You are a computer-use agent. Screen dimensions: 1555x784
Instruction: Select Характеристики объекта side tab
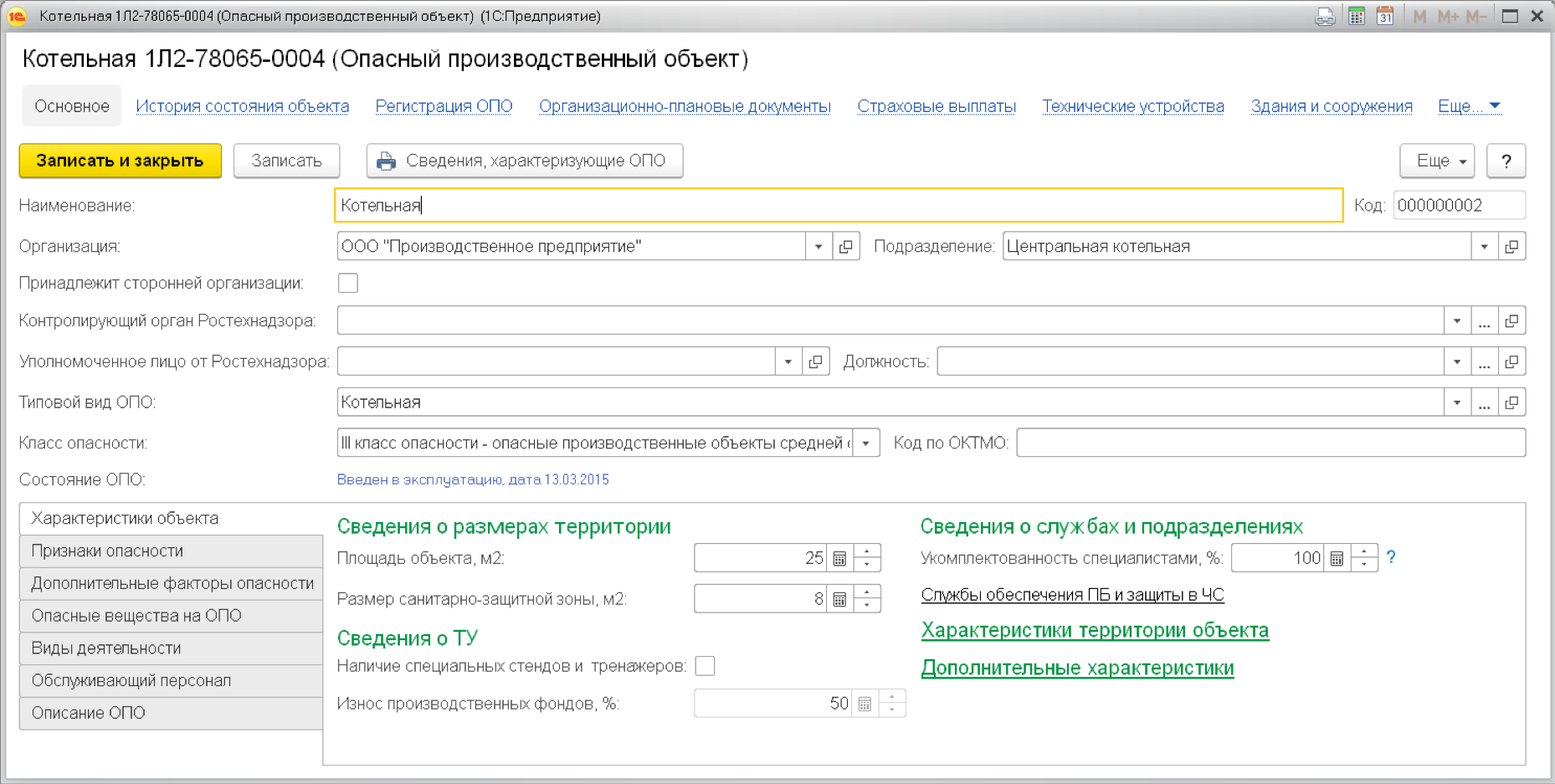(x=171, y=519)
